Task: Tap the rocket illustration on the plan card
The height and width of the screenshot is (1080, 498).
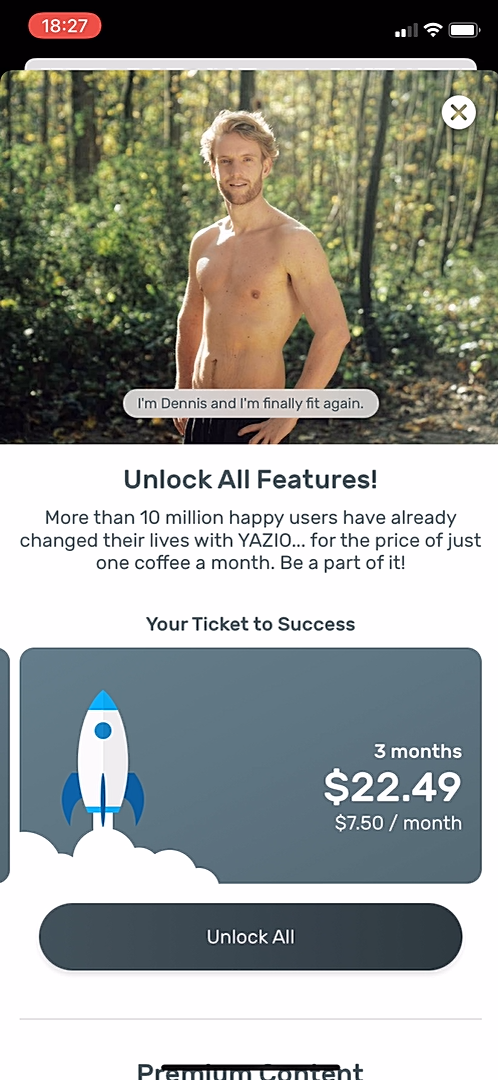Action: click(x=103, y=758)
